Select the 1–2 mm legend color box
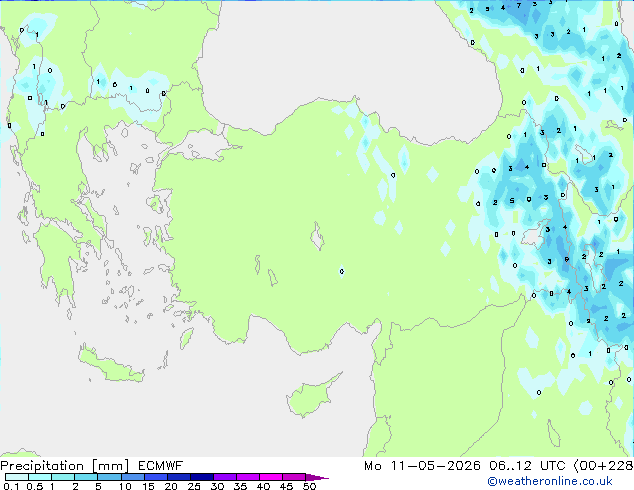Image resolution: width=634 pixels, height=490 pixels. point(63,477)
